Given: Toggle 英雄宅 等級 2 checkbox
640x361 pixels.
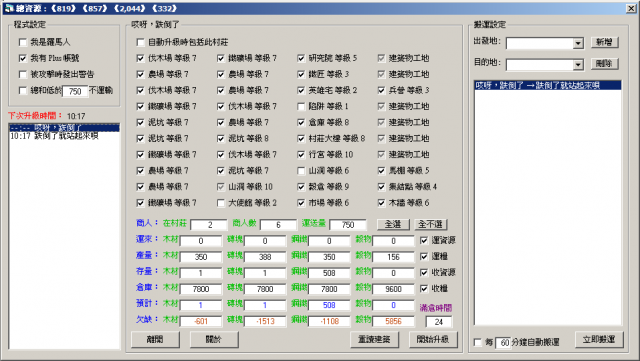Looking at the screenshot, I should [x=301, y=90].
